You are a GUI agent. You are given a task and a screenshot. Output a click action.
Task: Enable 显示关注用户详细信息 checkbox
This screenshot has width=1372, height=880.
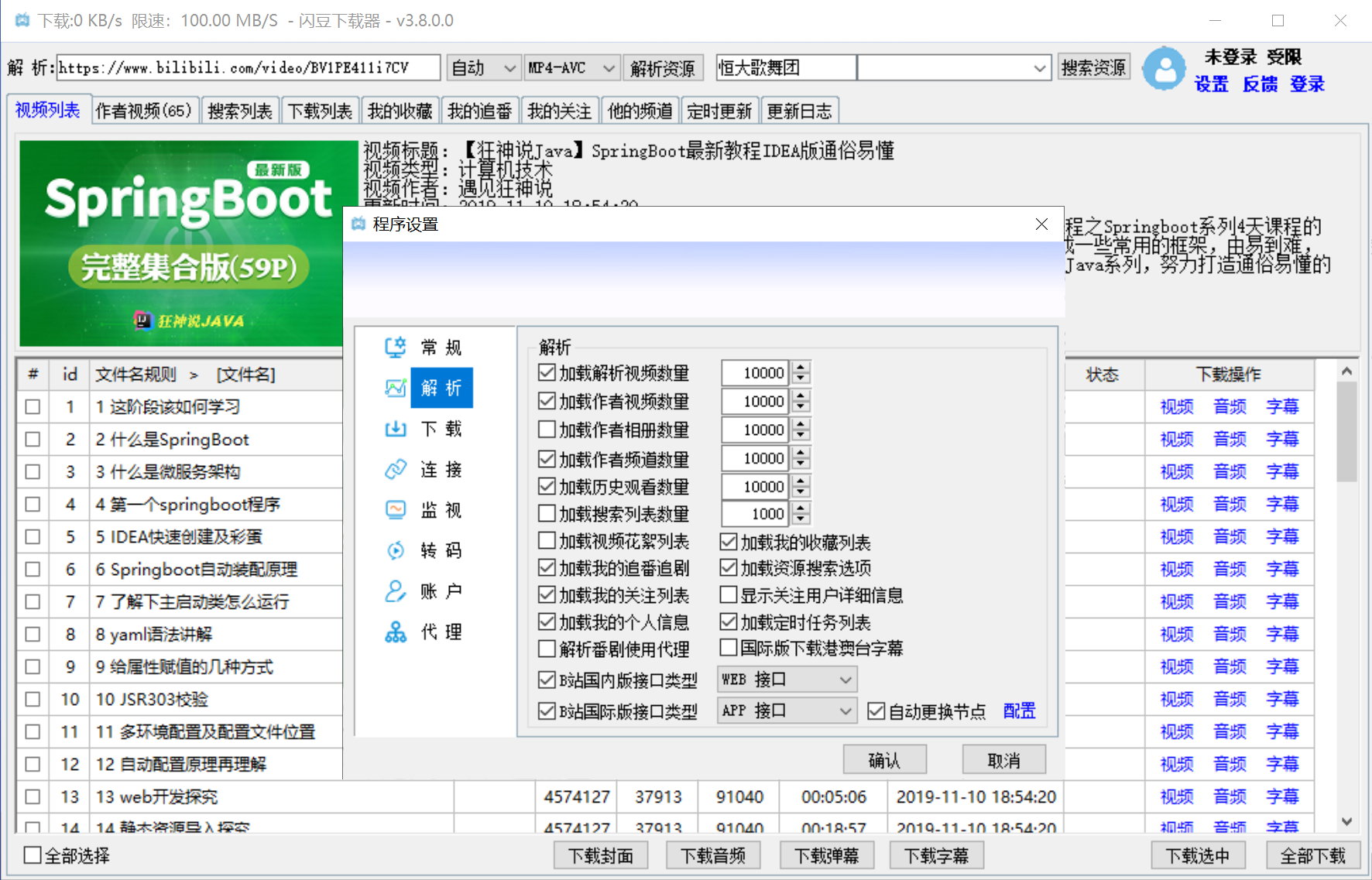728,595
